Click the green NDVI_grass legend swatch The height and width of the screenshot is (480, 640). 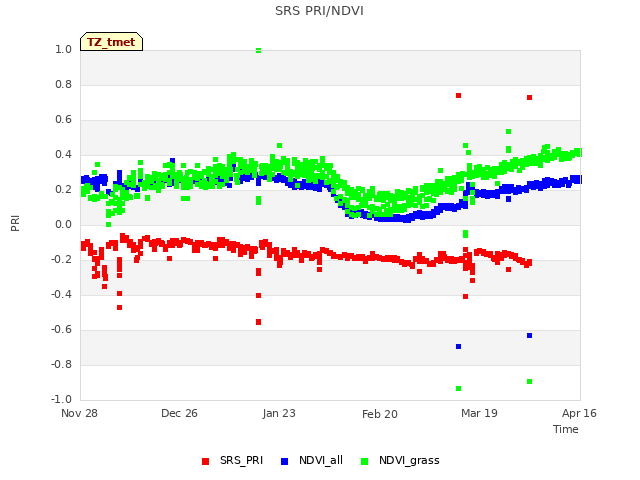click(x=364, y=461)
